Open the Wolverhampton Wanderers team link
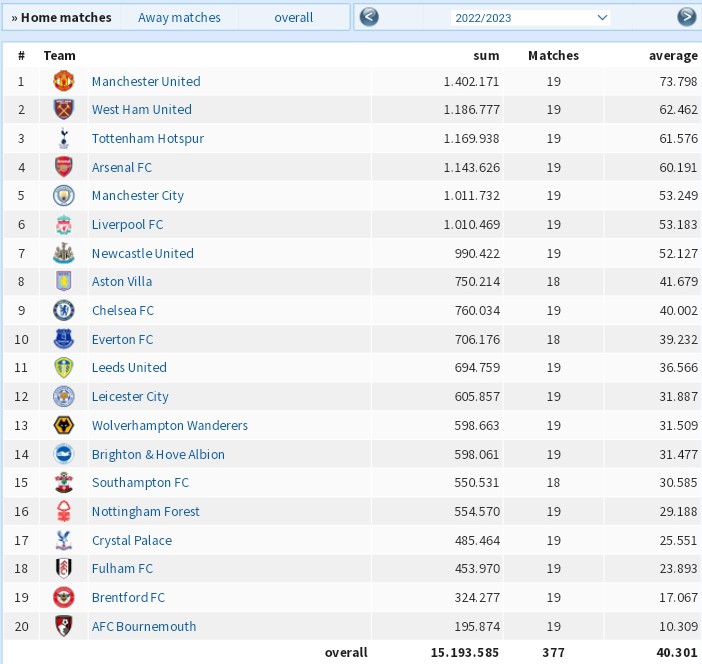This screenshot has height=664, width=702. 170,425
